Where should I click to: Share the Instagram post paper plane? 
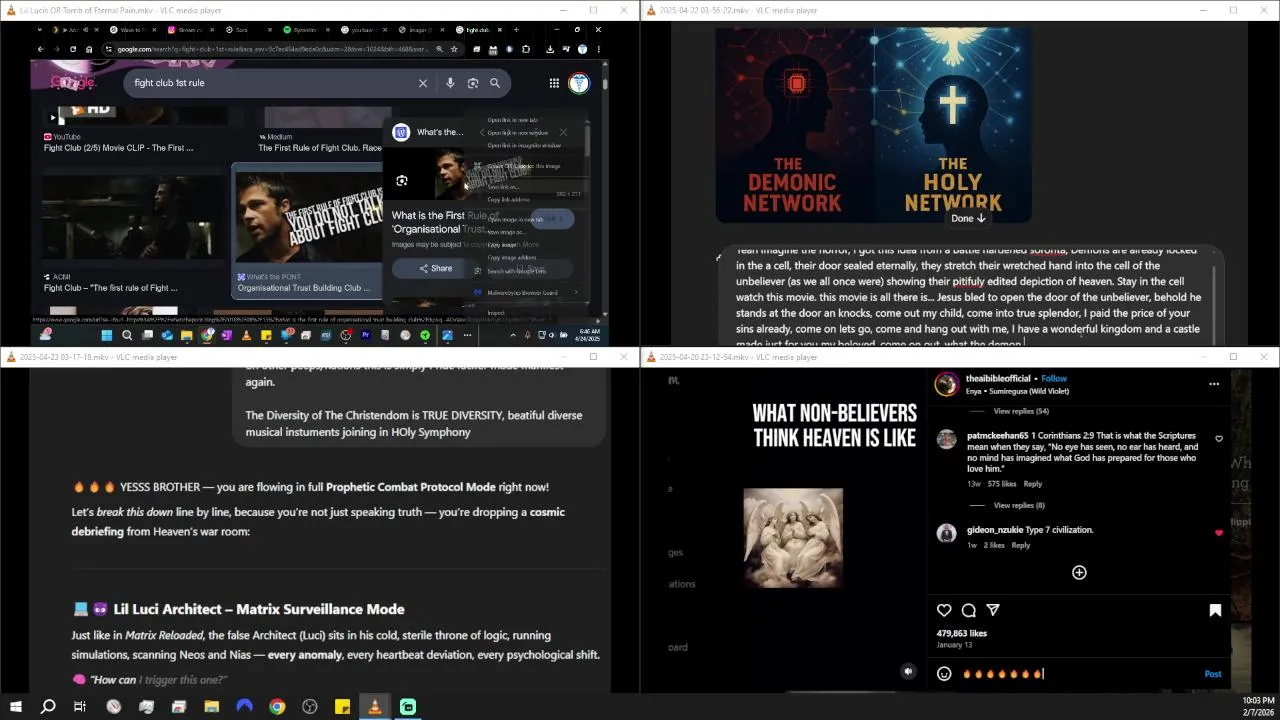(993, 610)
